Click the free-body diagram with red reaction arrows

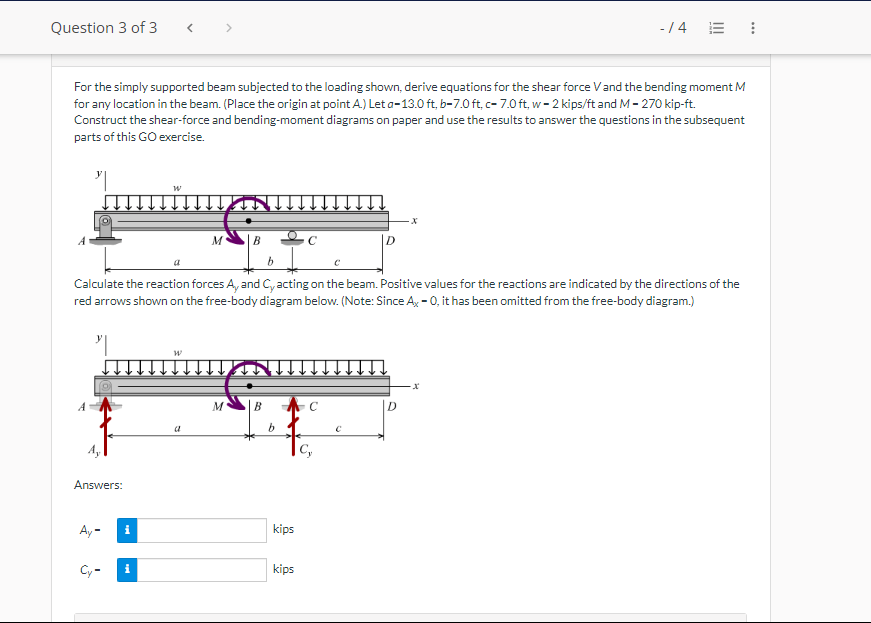[x=240, y=390]
